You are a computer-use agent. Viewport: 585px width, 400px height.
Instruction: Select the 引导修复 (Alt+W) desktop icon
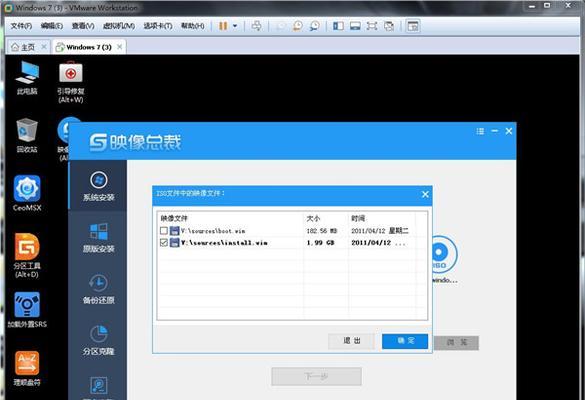tap(71, 82)
